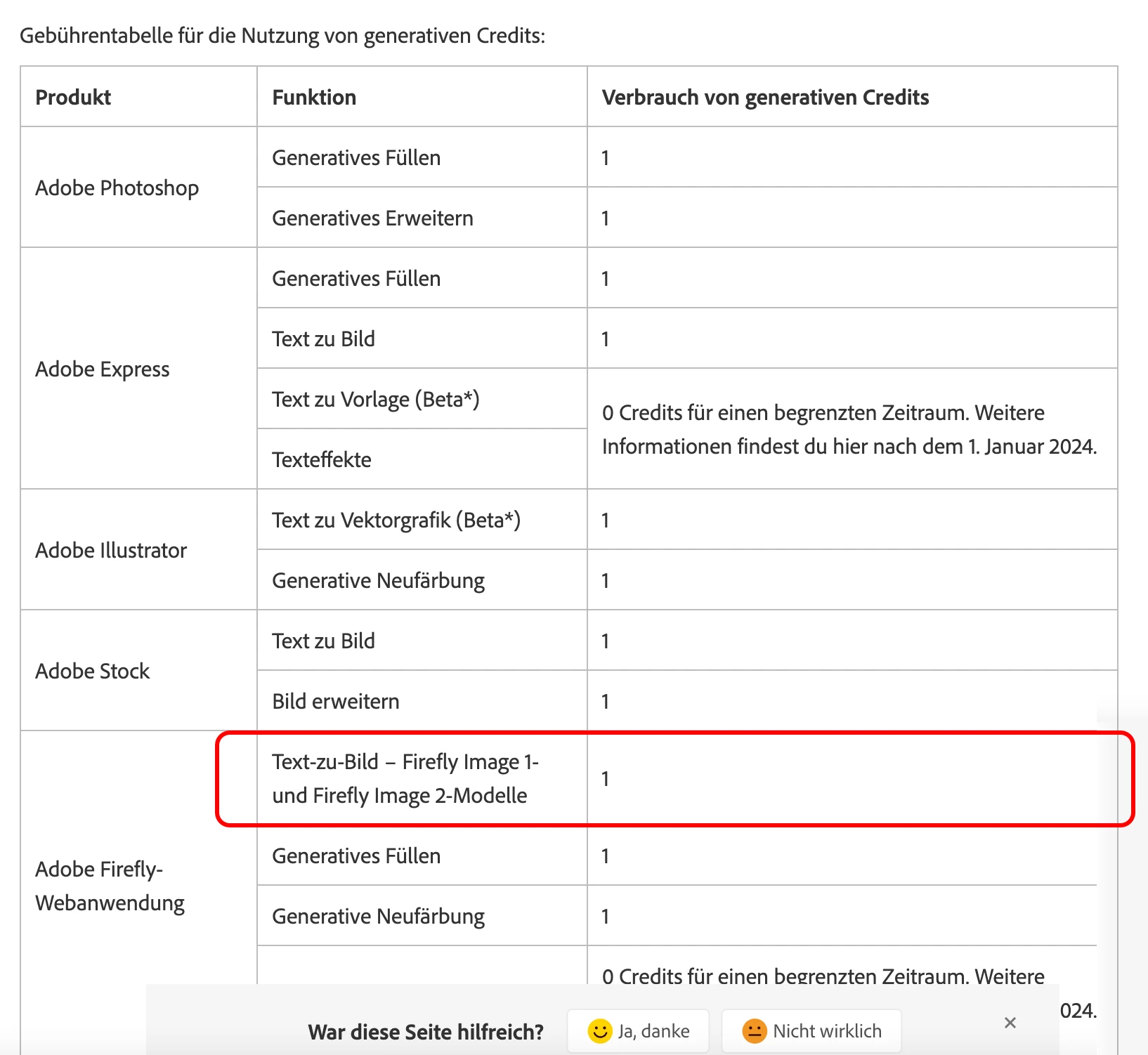Click the yellow smiley icon
Viewport: 1148px width, 1055px height.
click(x=599, y=1031)
